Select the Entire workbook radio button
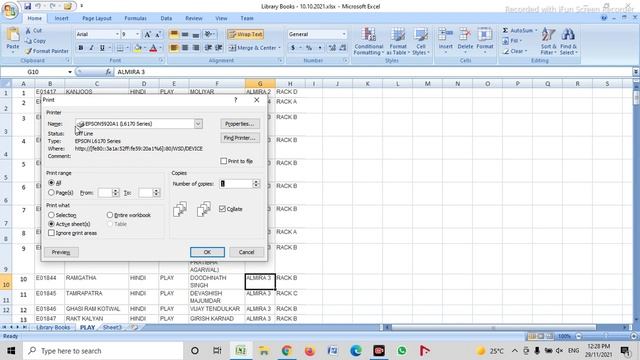 point(110,215)
